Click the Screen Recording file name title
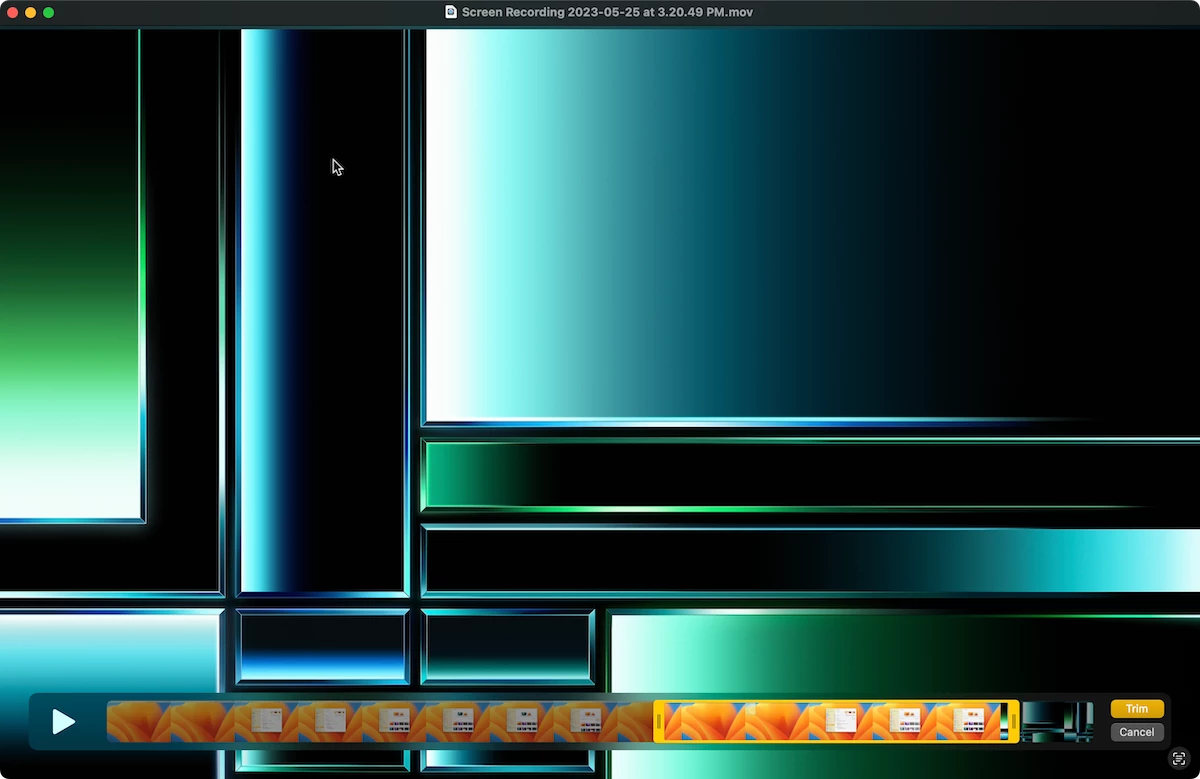This screenshot has height=779, width=1200. point(607,12)
